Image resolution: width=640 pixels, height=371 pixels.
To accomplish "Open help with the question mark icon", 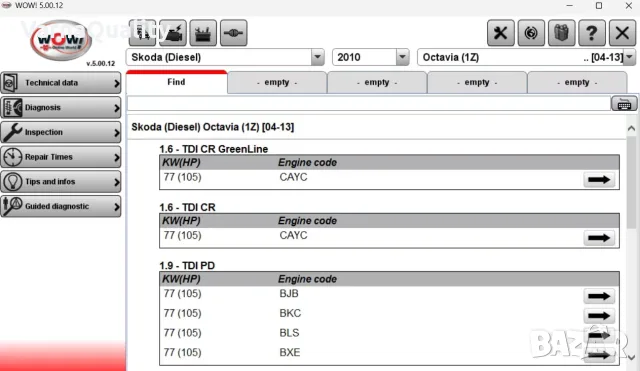I will click(x=592, y=33).
